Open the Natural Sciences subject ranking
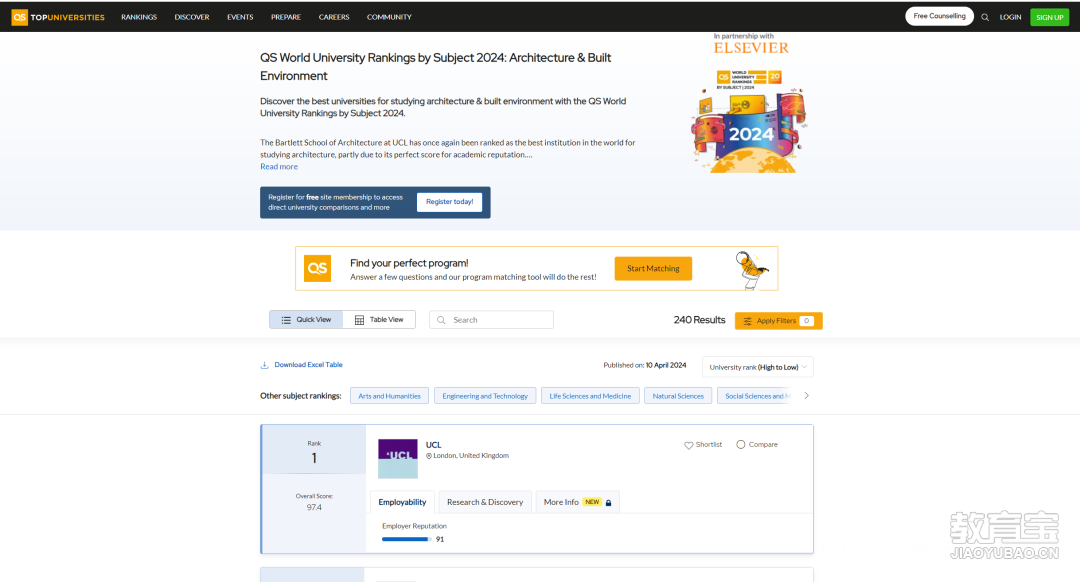 (x=678, y=396)
